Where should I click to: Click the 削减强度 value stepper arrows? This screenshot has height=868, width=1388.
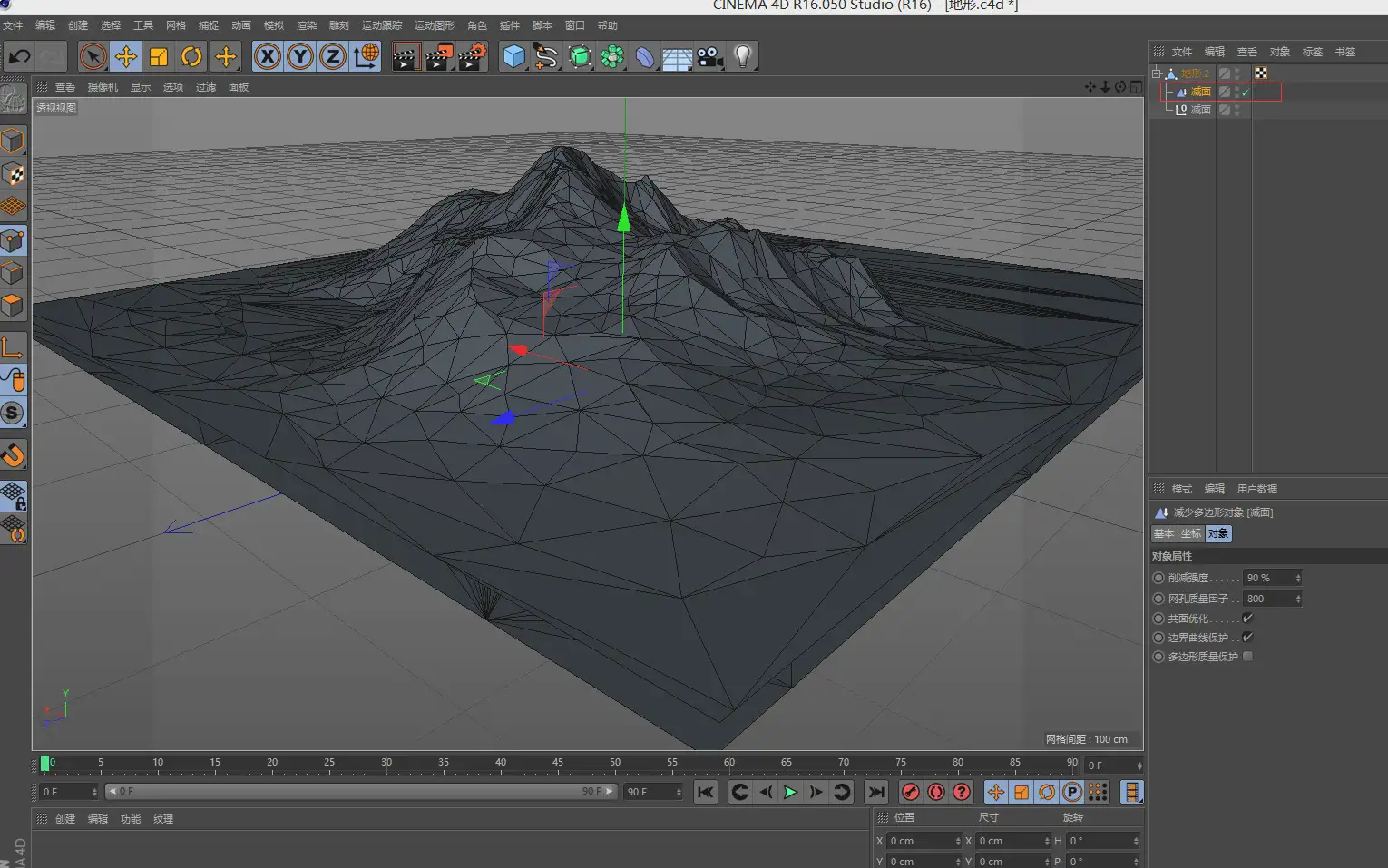pos(1298,578)
